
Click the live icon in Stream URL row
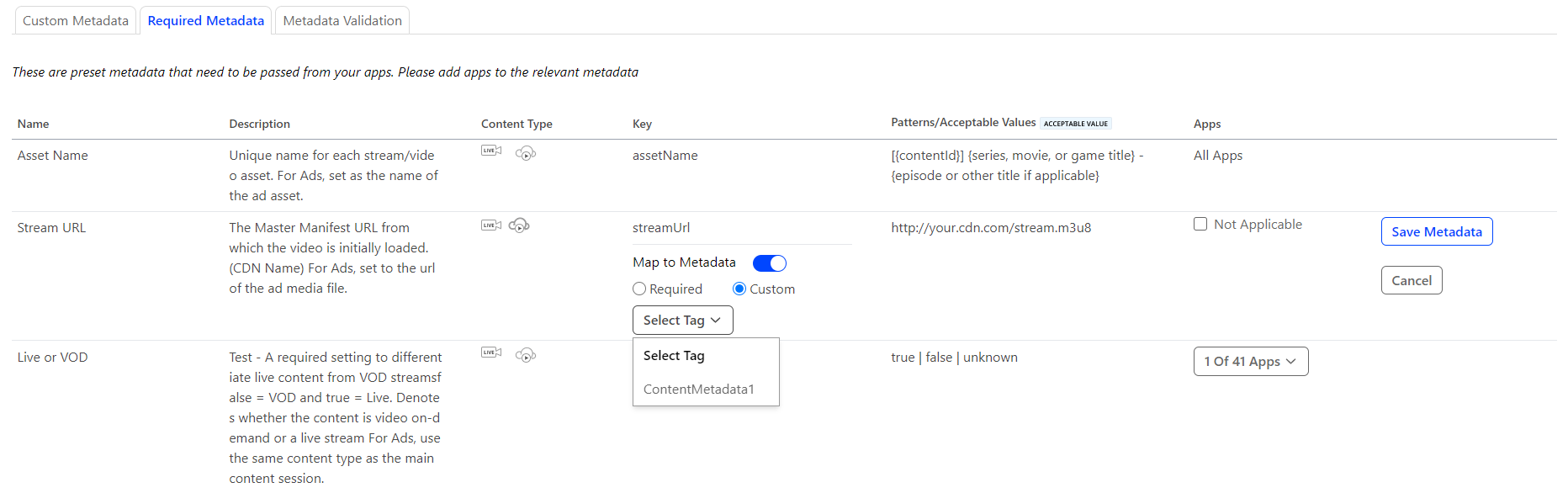pos(491,225)
